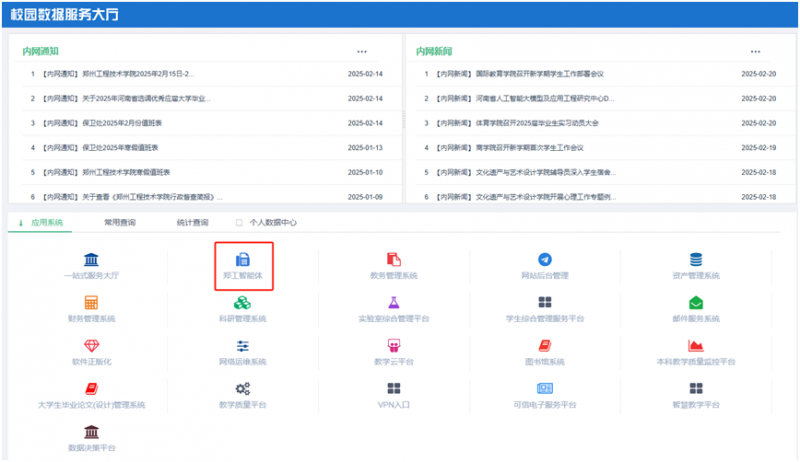Open the 保卫处2025年2月份值班表 notice
This screenshot has width=800, height=462.
click(118, 123)
